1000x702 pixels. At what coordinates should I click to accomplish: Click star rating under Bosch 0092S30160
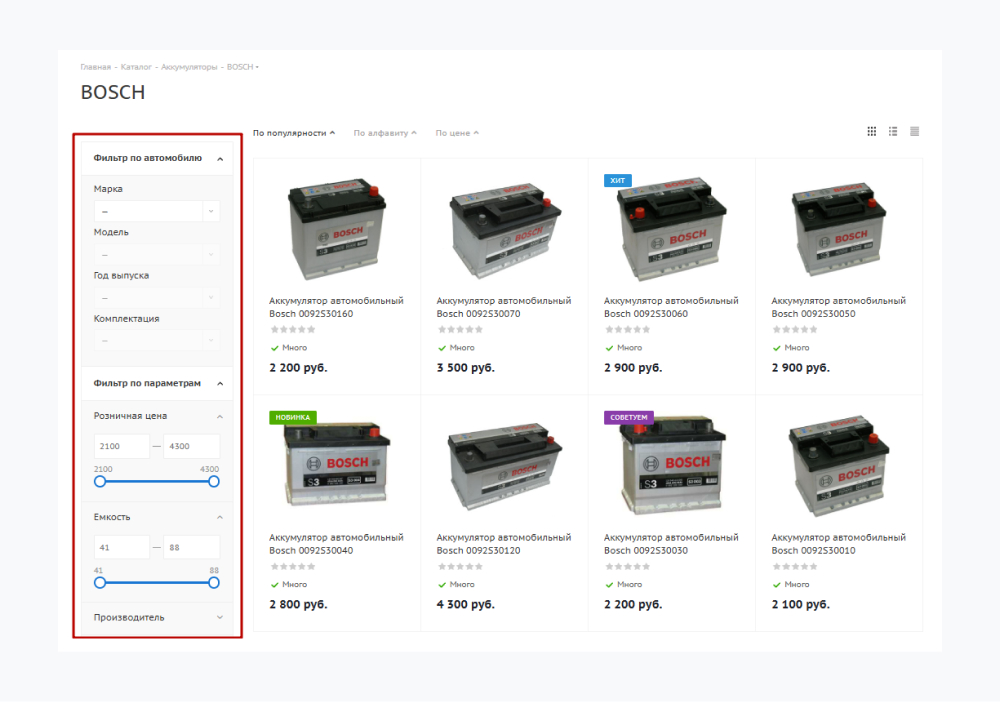[292, 329]
